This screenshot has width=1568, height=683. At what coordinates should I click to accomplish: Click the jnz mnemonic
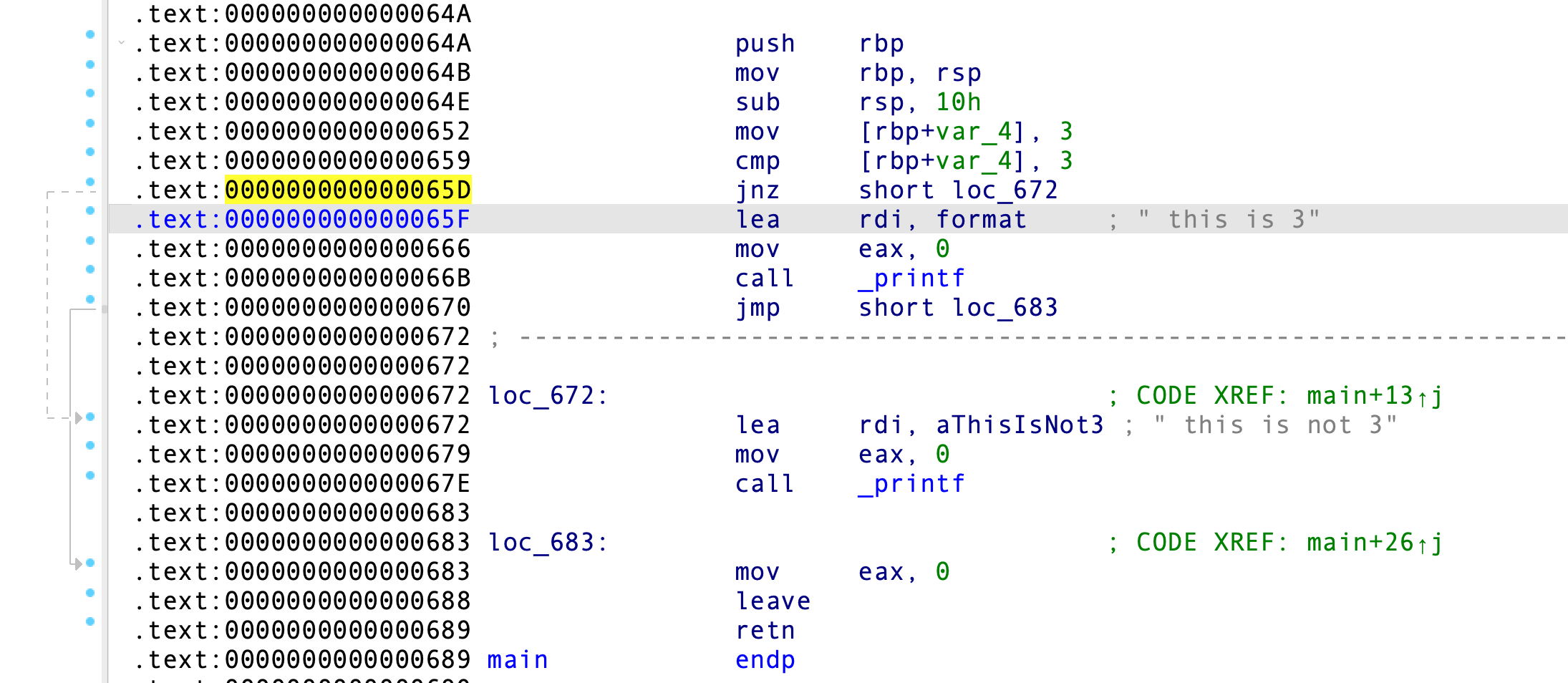click(x=758, y=190)
